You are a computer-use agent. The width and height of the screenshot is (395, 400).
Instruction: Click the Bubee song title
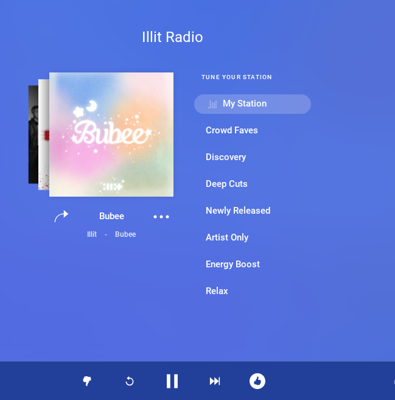(112, 216)
